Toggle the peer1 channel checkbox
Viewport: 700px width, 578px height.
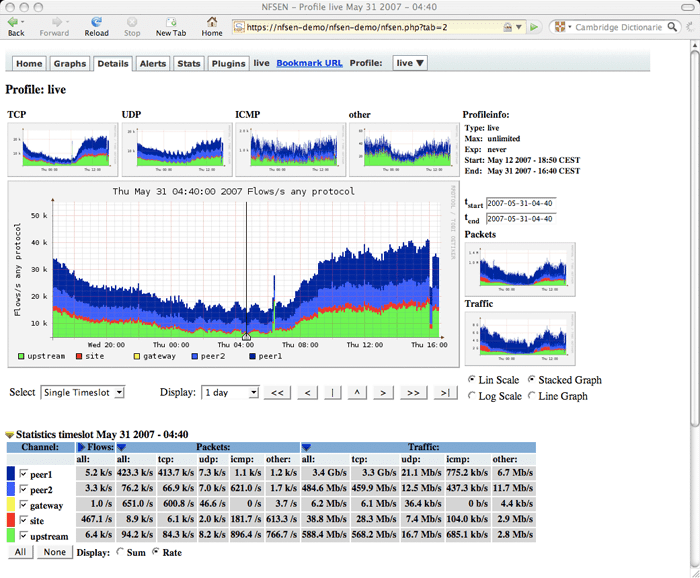click(24, 474)
